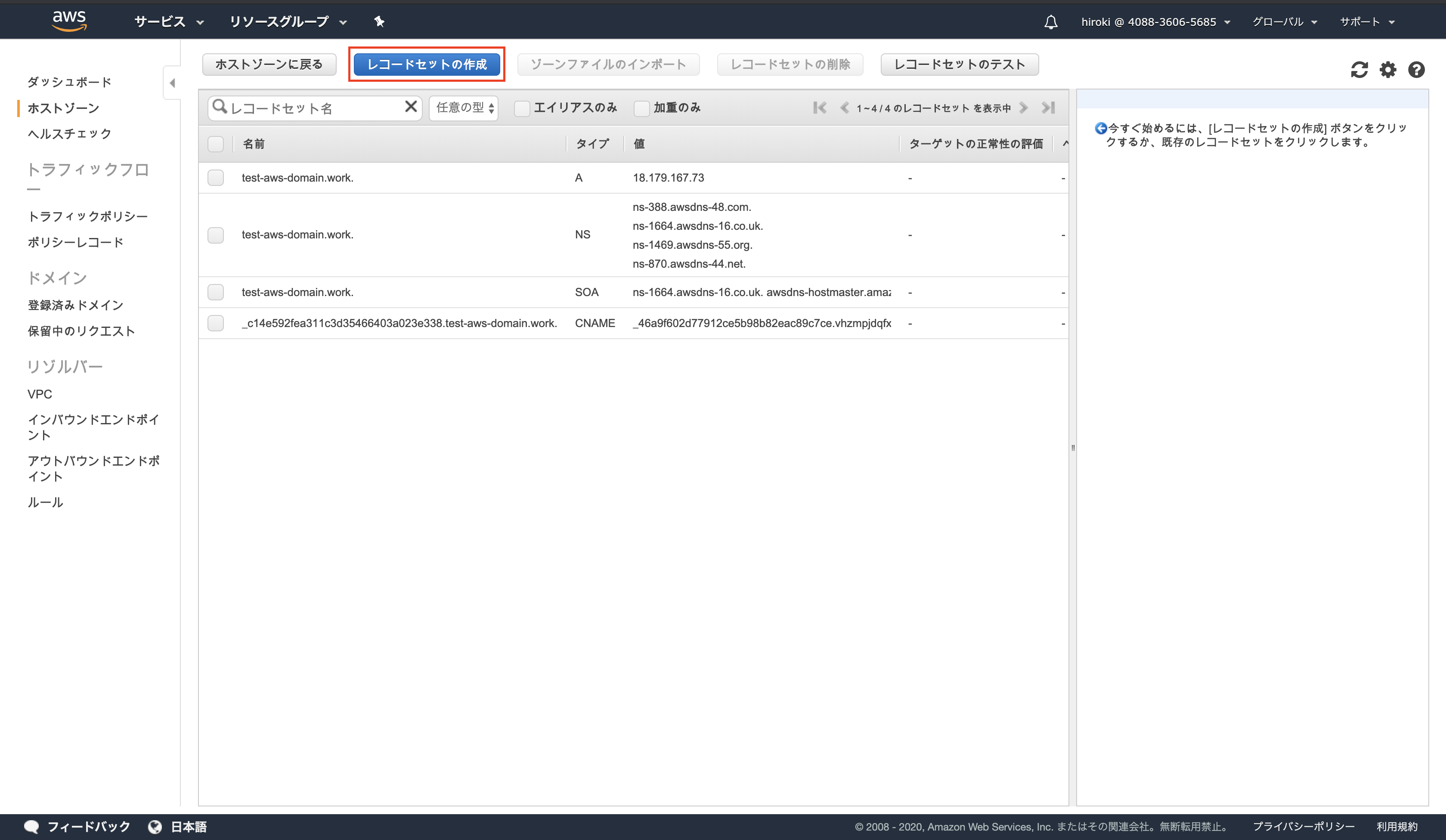Toggle the 加重のみ checkbox

point(641,108)
